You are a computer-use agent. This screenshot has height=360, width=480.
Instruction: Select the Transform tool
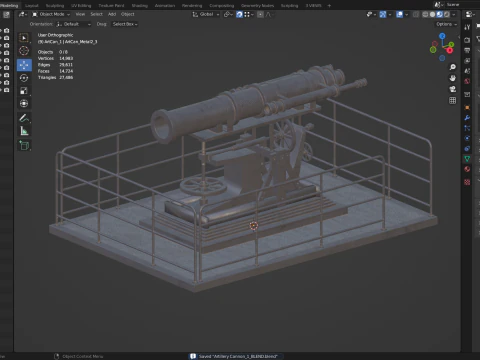click(x=24, y=104)
